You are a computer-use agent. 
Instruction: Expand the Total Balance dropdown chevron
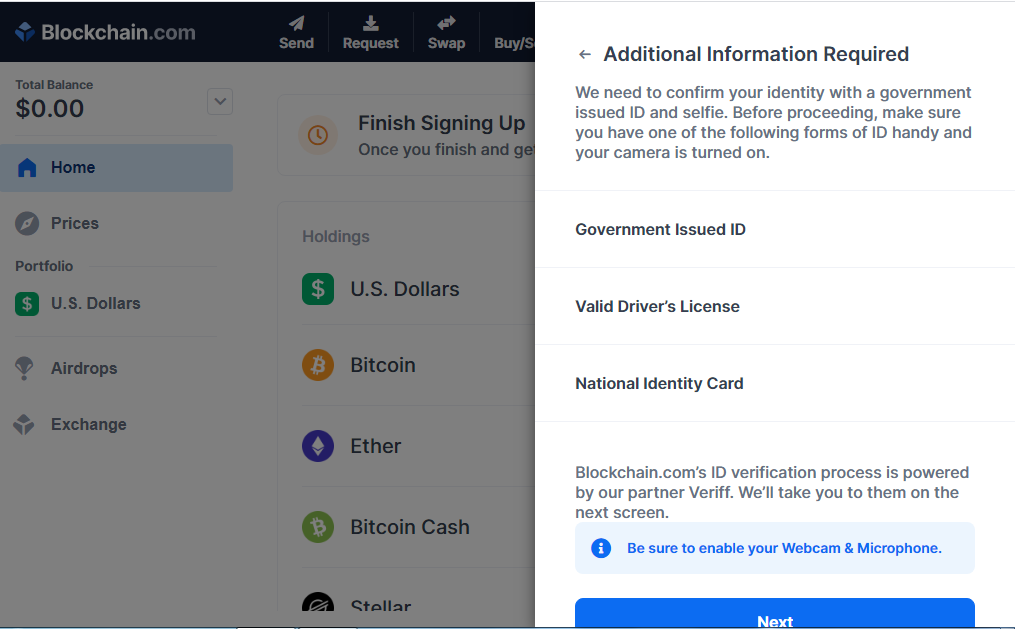point(220,102)
